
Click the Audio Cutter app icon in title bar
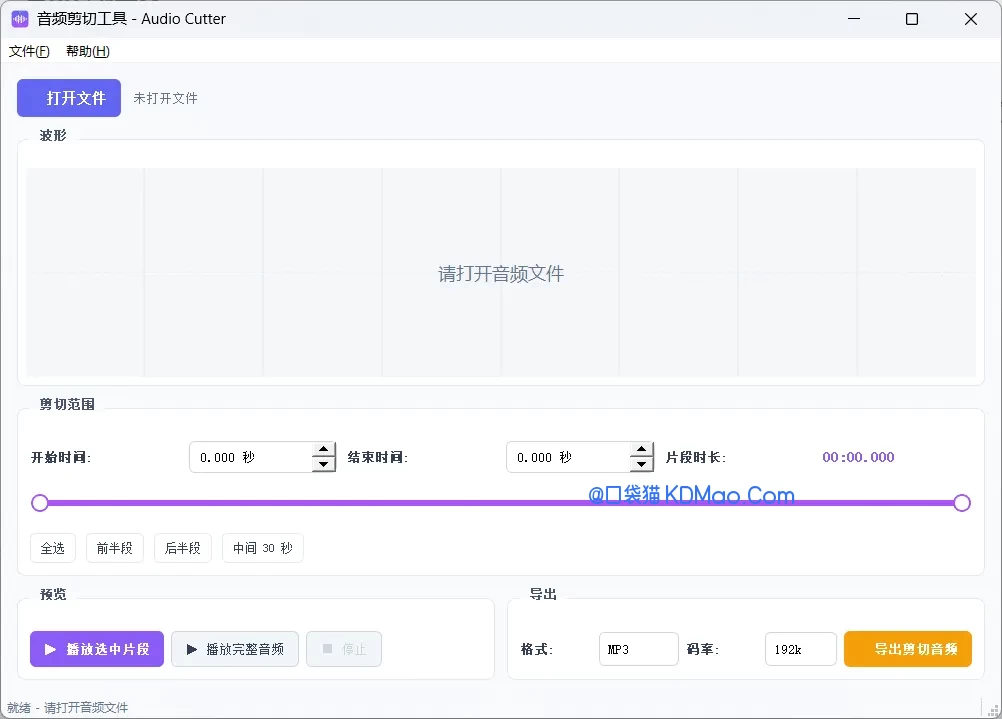[x=20, y=19]
